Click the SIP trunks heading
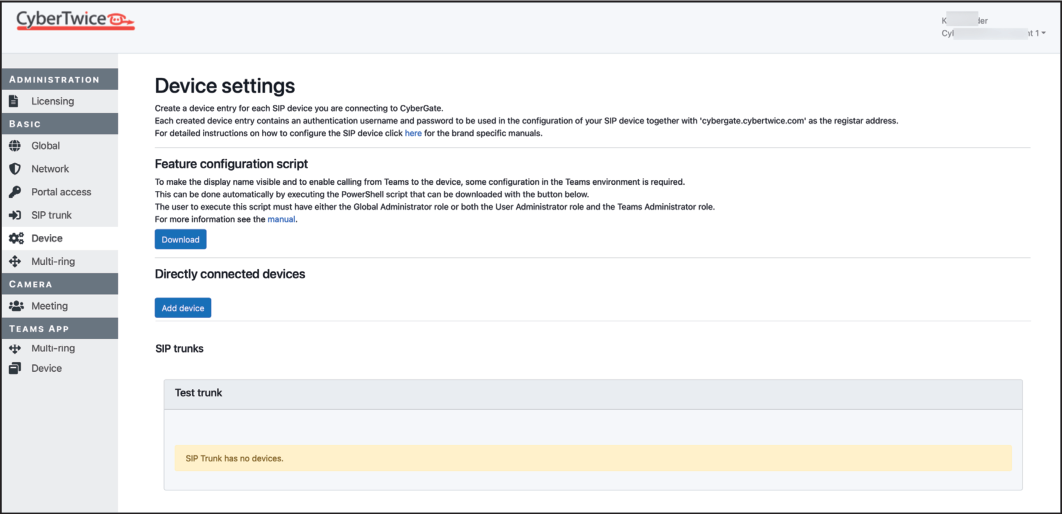The height and width of the screenshot is (514, 1062). (x=179, y=349)
